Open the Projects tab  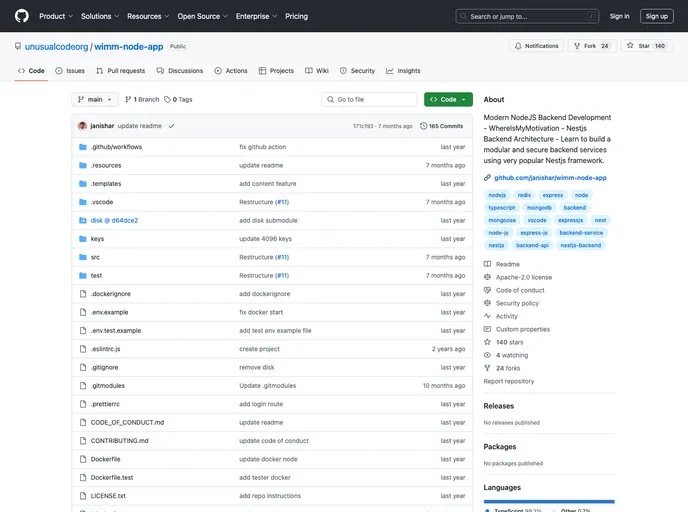276,71
